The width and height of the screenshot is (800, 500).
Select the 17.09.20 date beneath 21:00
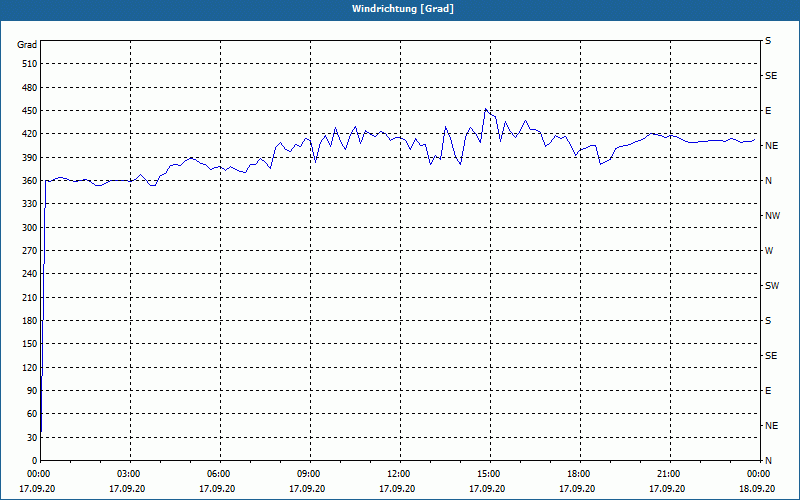pos(667,489)
